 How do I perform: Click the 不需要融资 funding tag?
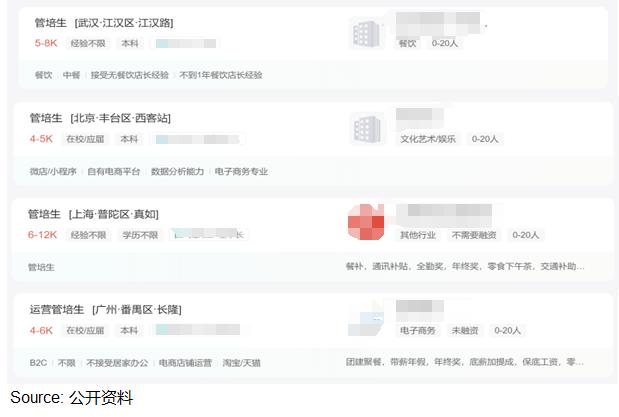[474, 235]
